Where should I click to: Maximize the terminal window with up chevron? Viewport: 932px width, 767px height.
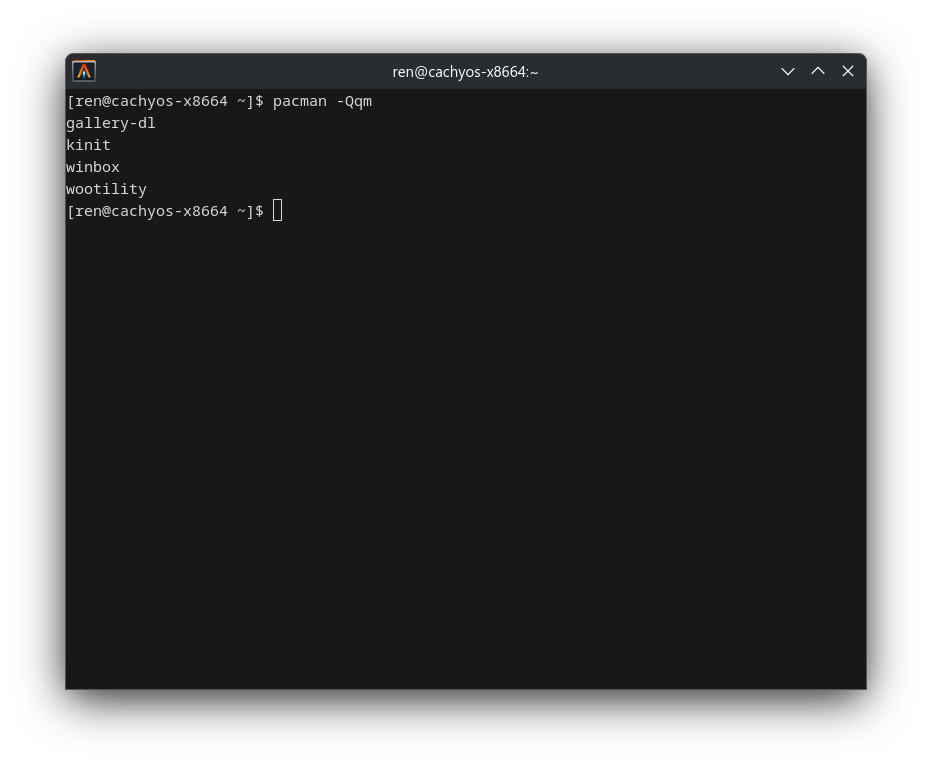[818, 71]
